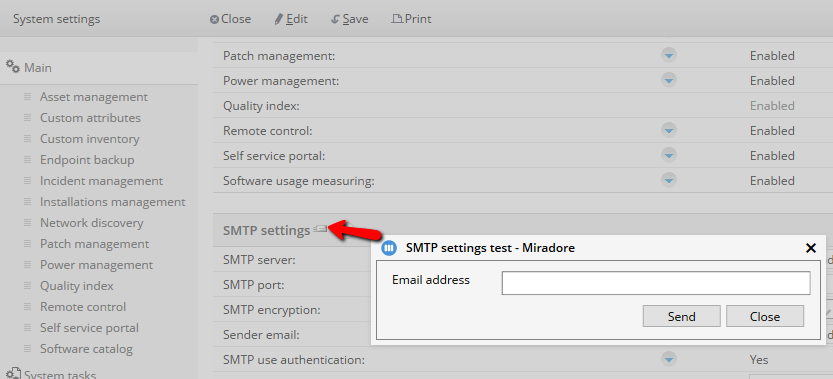The height and width of the screenshot is (379, 833).
Task: Expand SMTP use authentication row arrow
Action: point(669,359)
